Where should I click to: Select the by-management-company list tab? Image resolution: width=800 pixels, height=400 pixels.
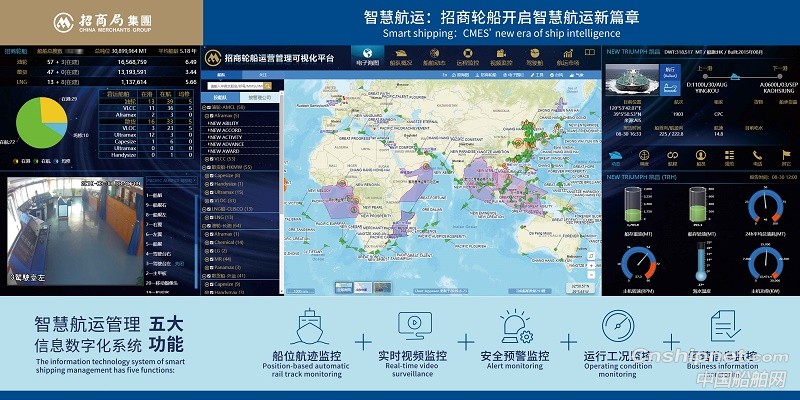click(x=259, y=97)
